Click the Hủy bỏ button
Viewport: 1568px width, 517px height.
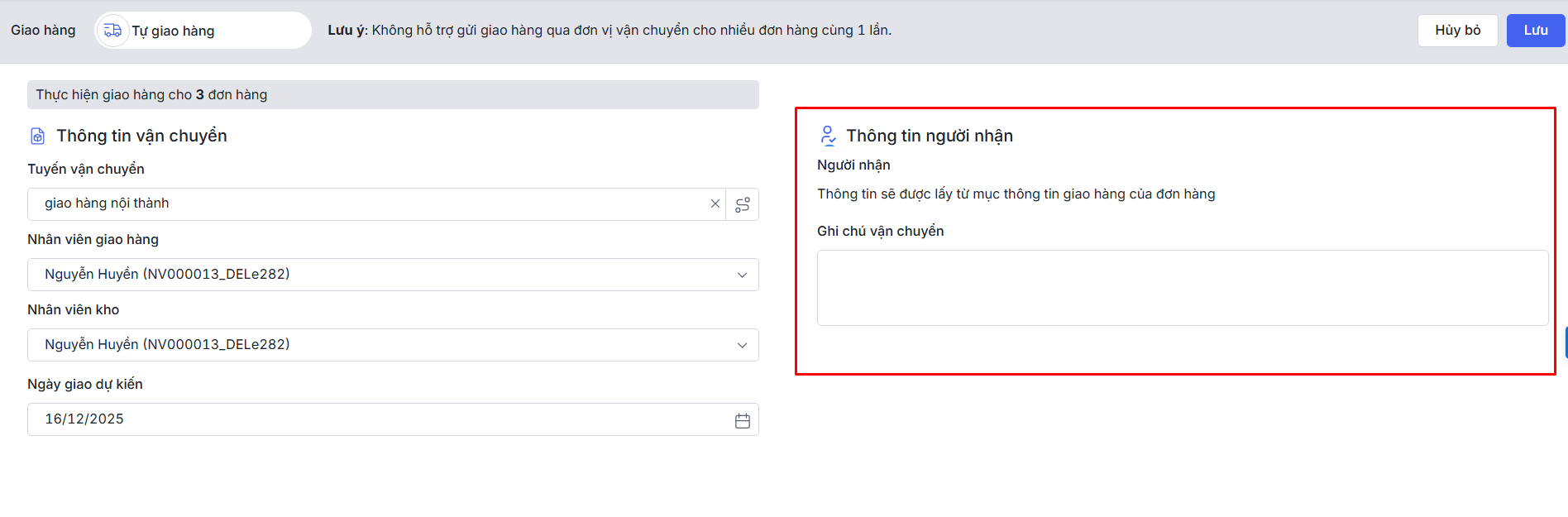pos(1457,31)
